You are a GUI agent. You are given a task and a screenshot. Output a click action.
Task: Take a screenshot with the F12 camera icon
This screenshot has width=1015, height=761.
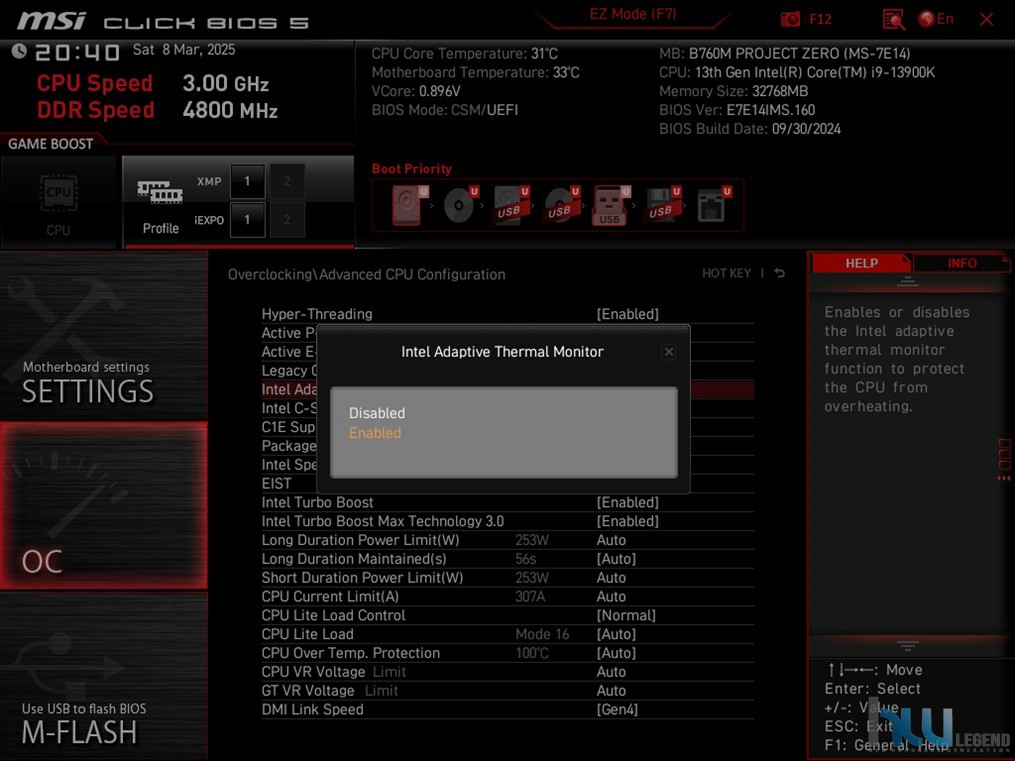790,19
